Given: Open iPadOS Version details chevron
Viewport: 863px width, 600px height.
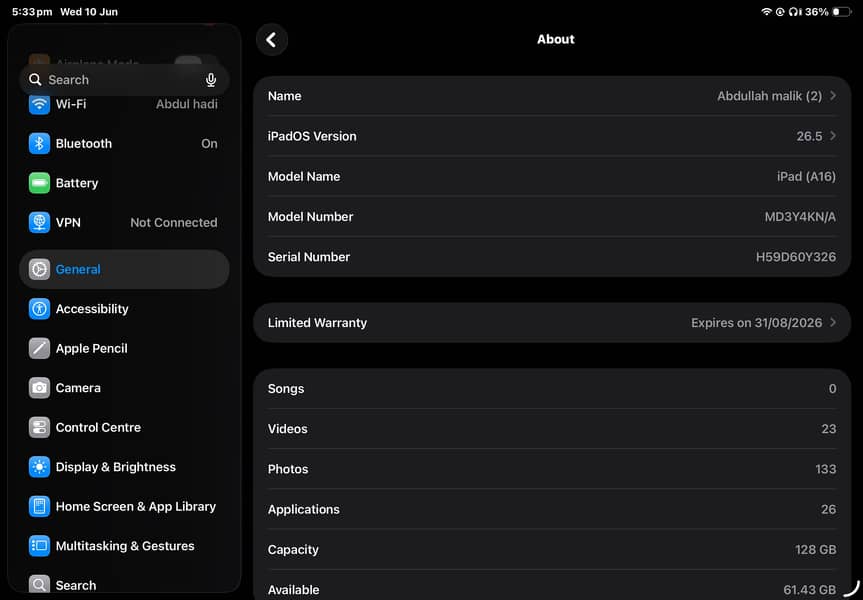Looking at the screenshot, I should tap(833, 136).
